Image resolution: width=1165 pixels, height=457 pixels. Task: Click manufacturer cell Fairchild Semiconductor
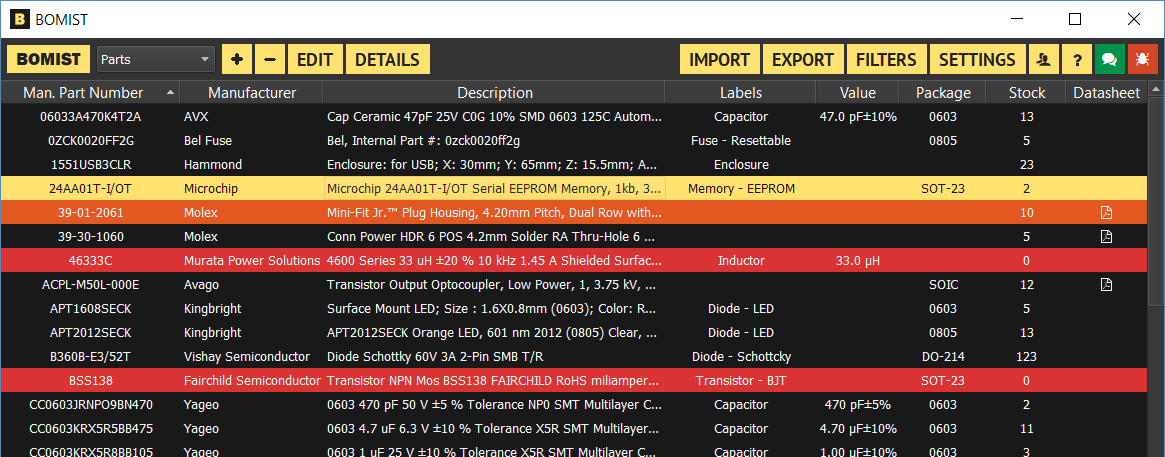coord(252,380)
